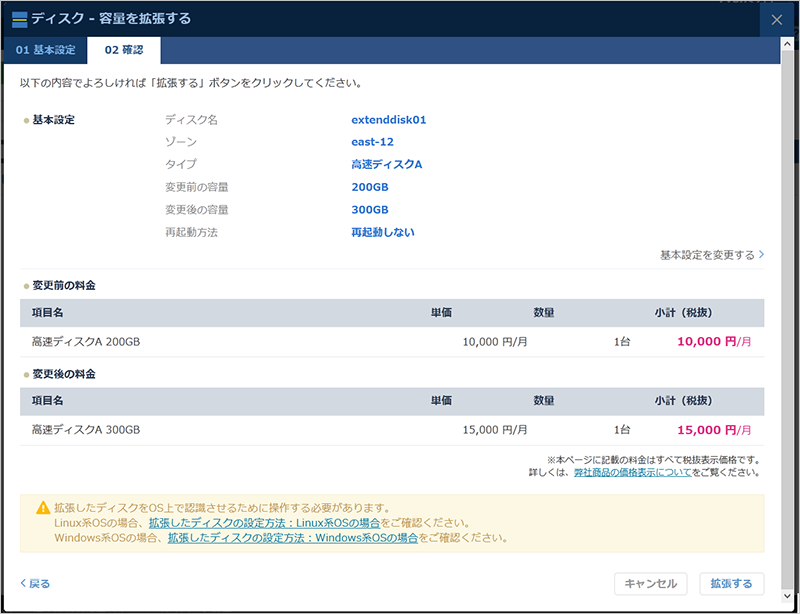Click the zone value east-12

(x=372, y=142)
